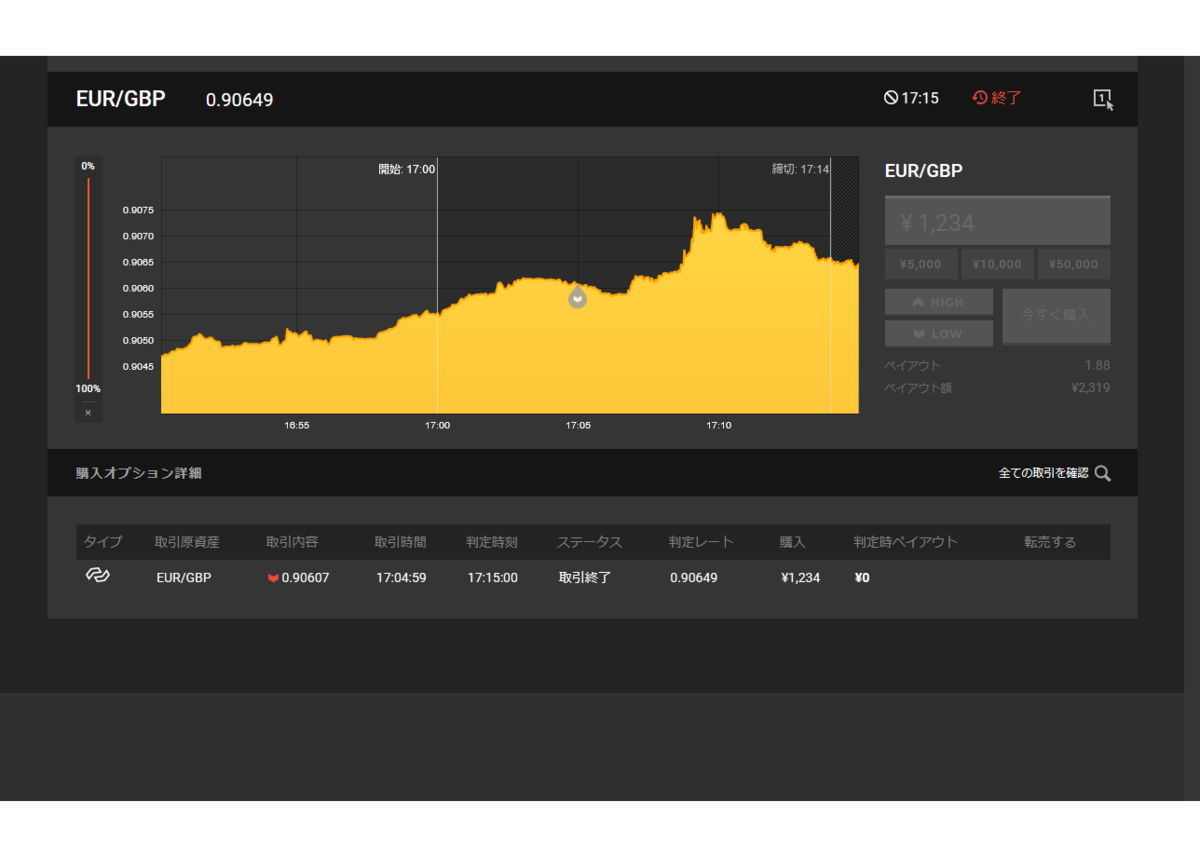Click the 終了 status label
The width and height of the screenshot is (1200, 856).
(x=1007, y=98)
